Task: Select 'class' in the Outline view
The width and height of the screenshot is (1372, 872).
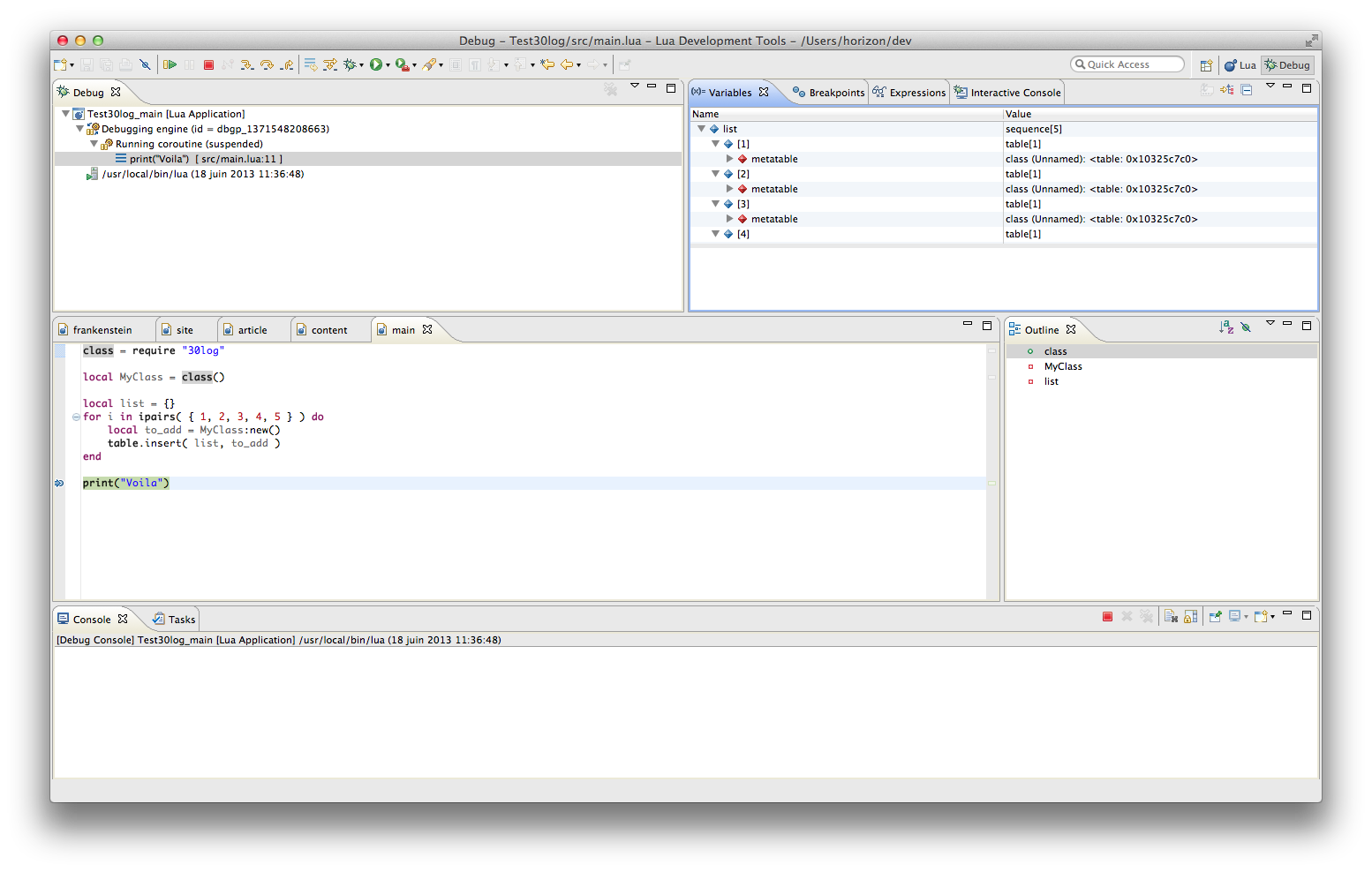Action: [x=1055, y=351]
